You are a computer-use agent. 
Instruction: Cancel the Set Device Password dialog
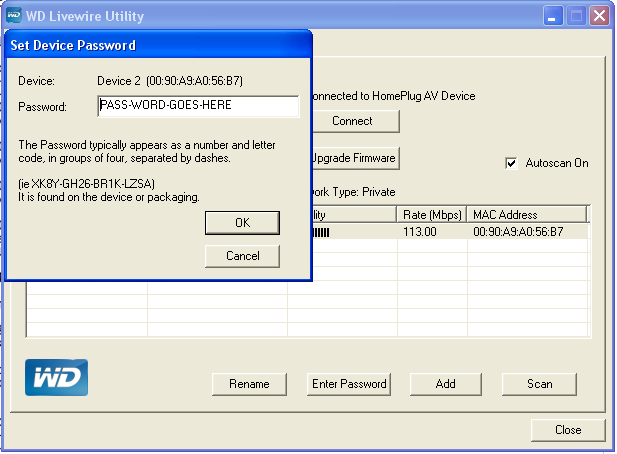[x=242, y=256]
